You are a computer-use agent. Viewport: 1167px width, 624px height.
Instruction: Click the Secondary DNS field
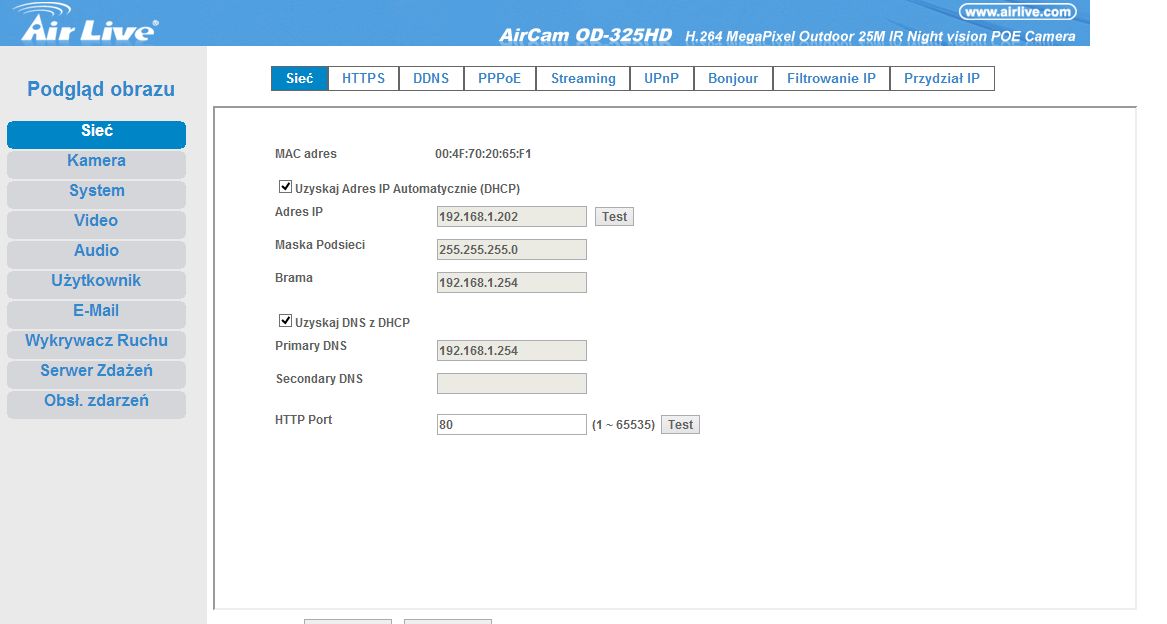coord(511,384)
